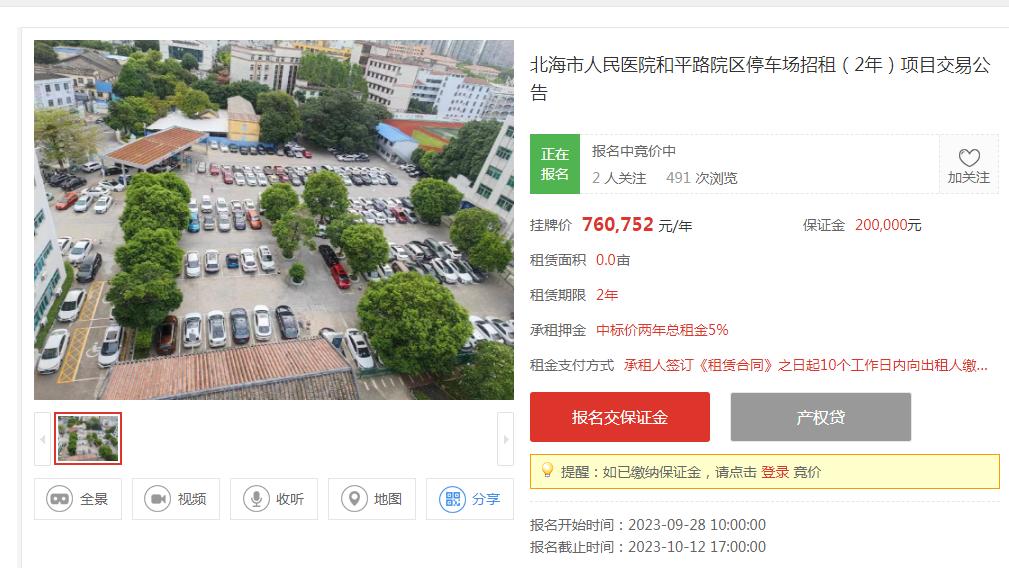Open the large parking lot aerial photo
This screenshot has height=568, width=1009.
tap(274, 220)
